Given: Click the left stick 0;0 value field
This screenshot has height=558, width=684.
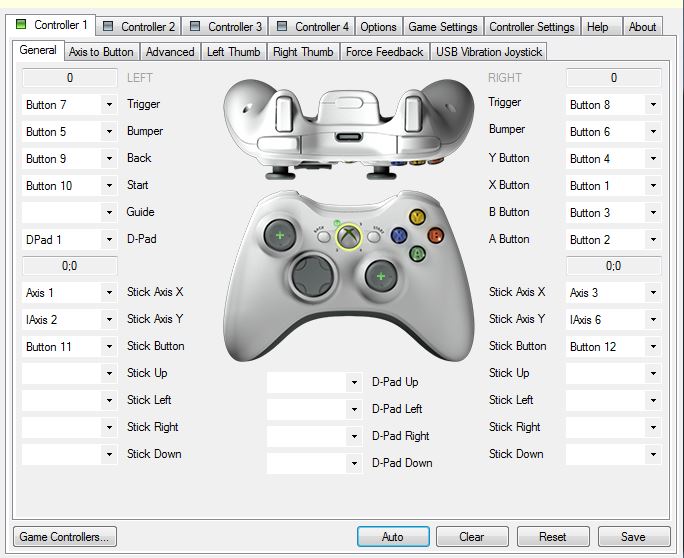Looking at the screenshot, I should [x=70, y=266].
